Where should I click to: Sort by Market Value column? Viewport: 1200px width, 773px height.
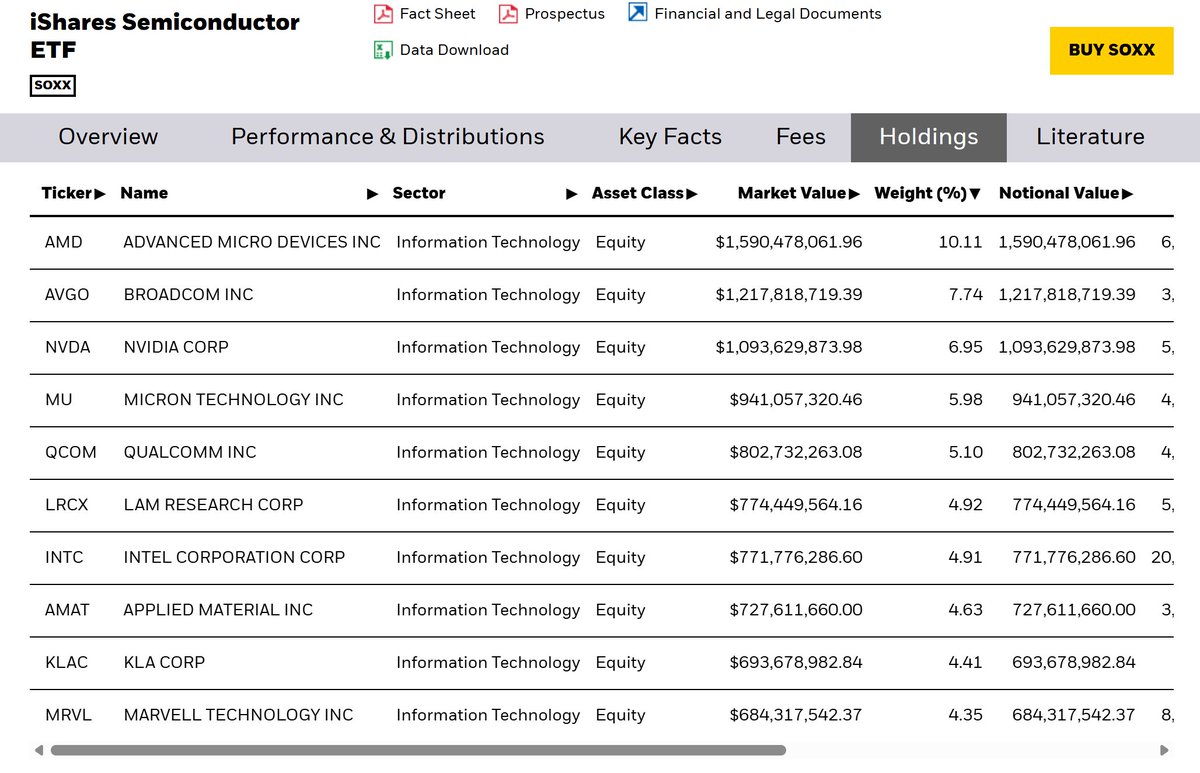tap(798, 193)
